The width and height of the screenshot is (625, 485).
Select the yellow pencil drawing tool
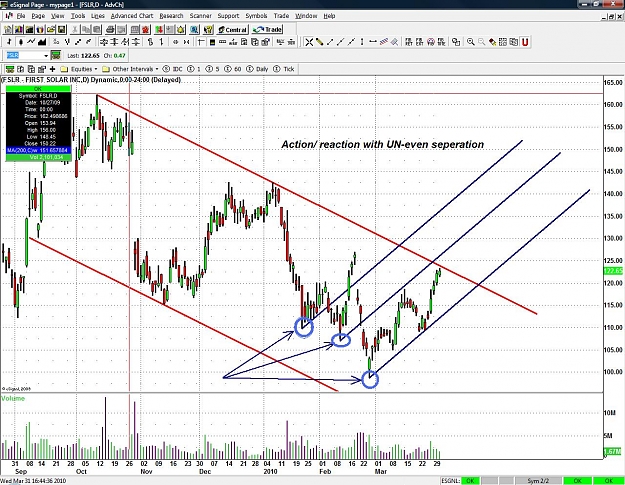coord(319,42)
